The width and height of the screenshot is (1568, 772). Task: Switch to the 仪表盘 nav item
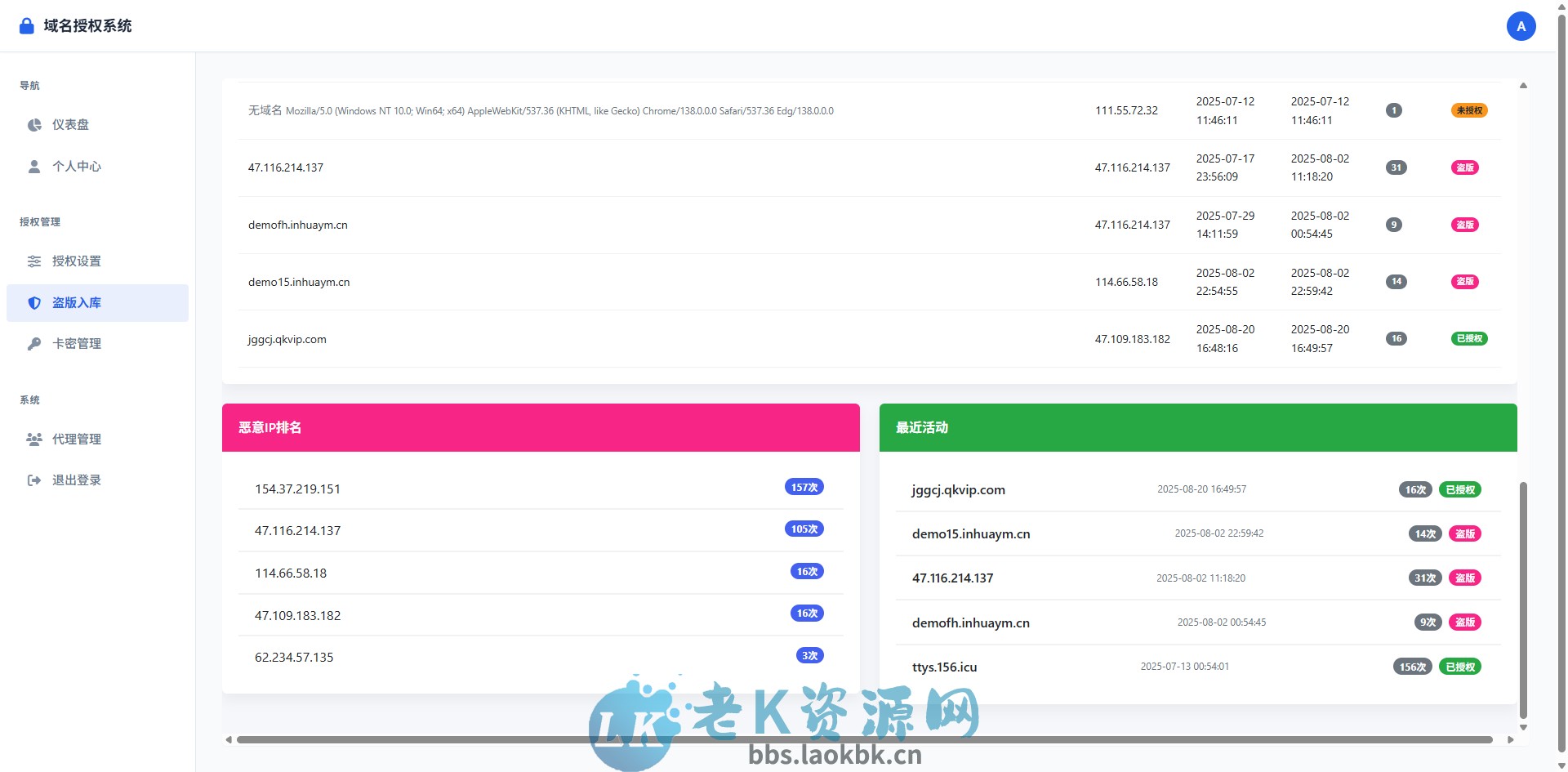76,124
